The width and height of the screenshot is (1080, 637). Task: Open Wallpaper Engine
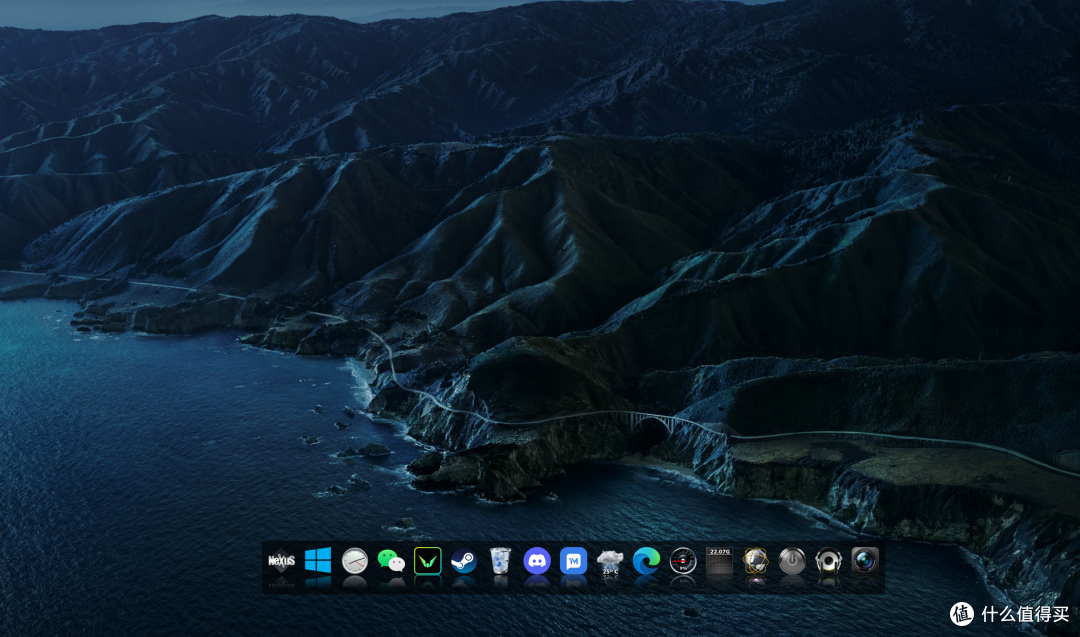[428, 561]
